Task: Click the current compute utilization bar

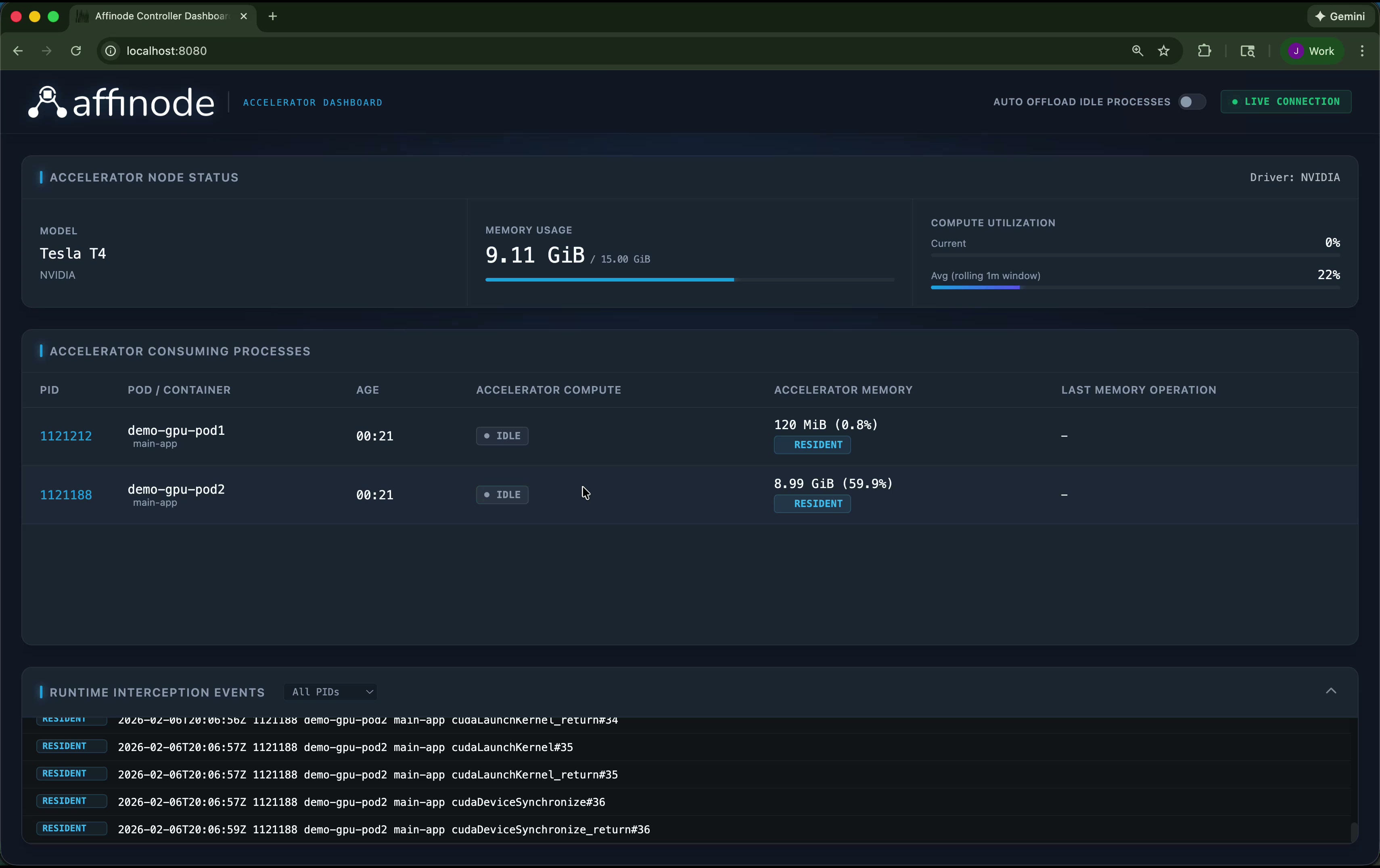Action: [1135, 256]
